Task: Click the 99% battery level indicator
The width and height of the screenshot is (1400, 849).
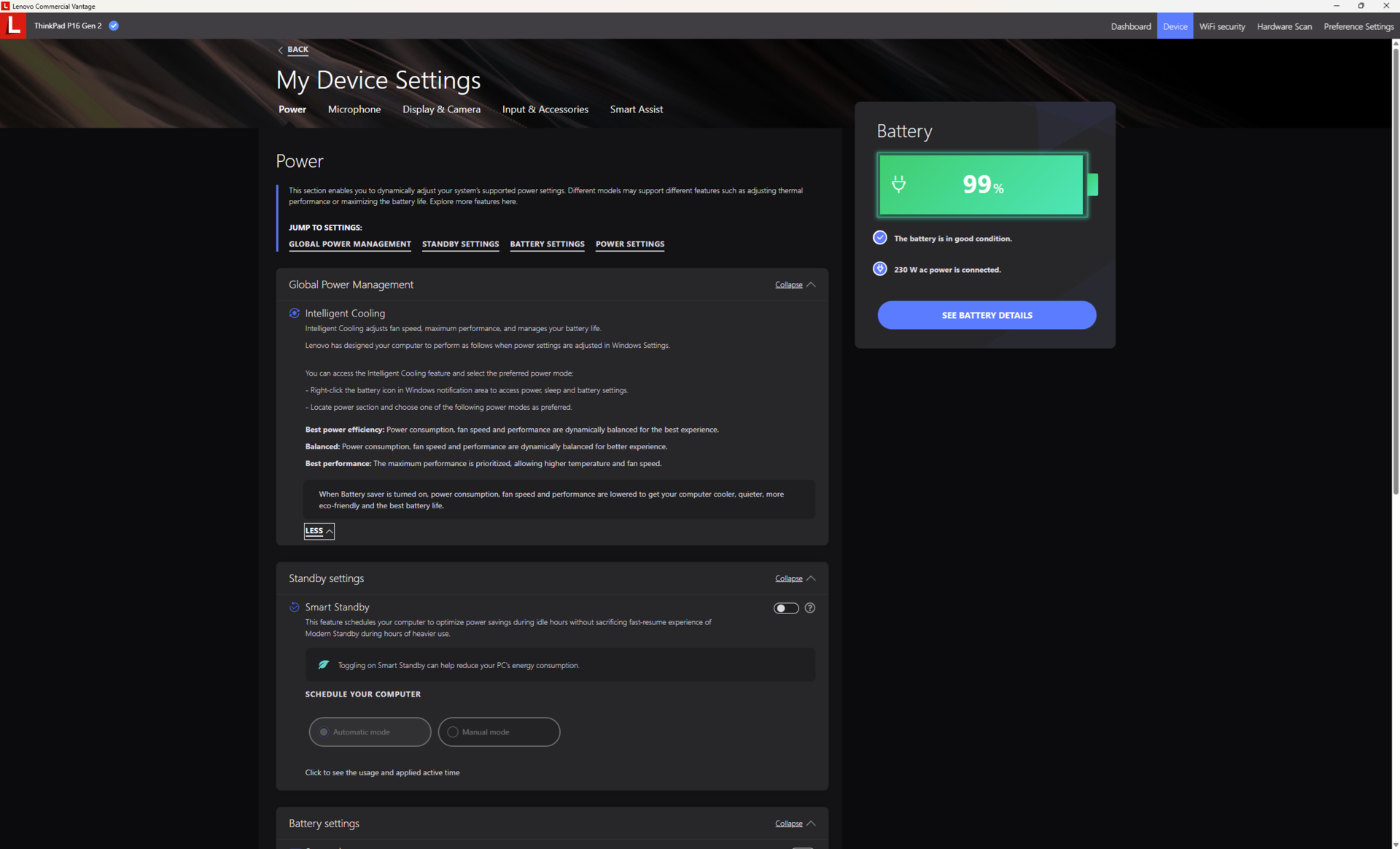Action: coord(982,185)
